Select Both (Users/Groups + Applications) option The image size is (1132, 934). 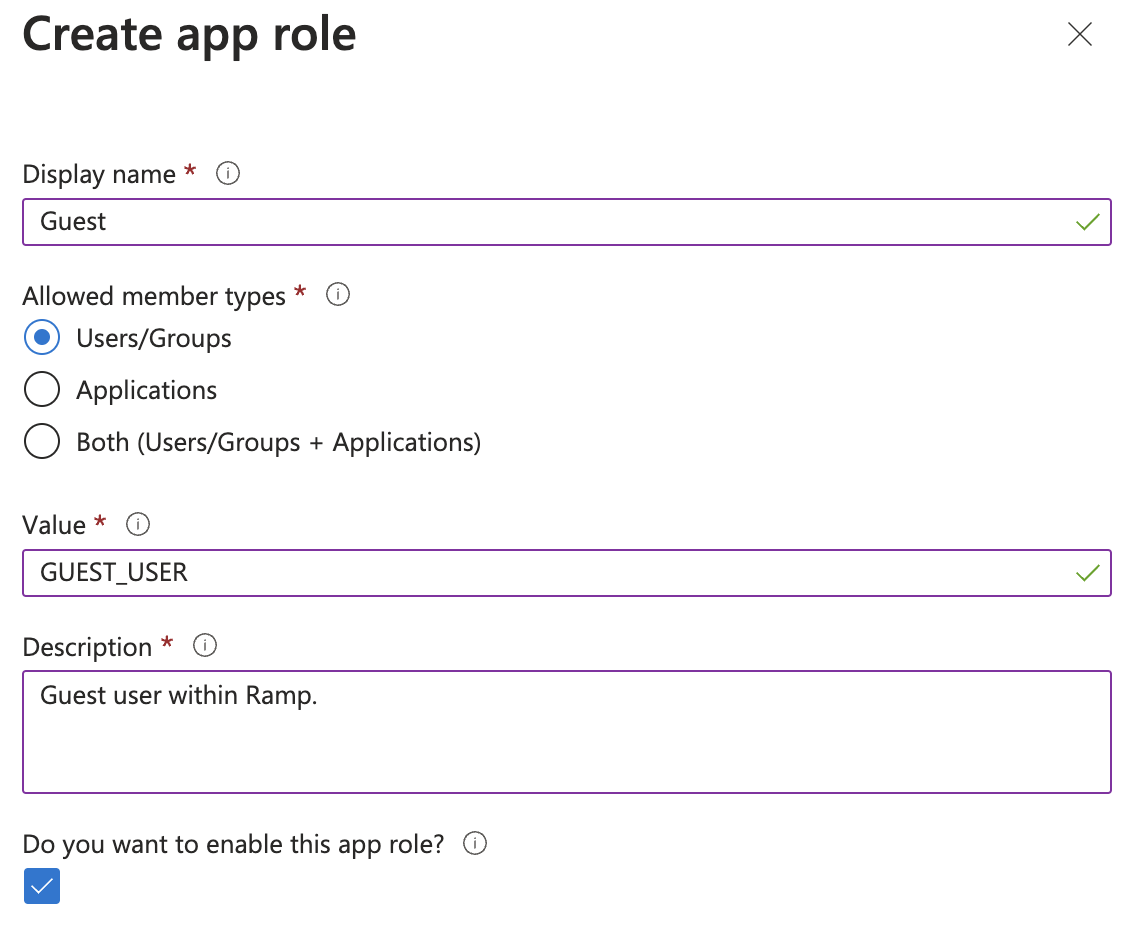pyautogui.click(x=42, y=442)
